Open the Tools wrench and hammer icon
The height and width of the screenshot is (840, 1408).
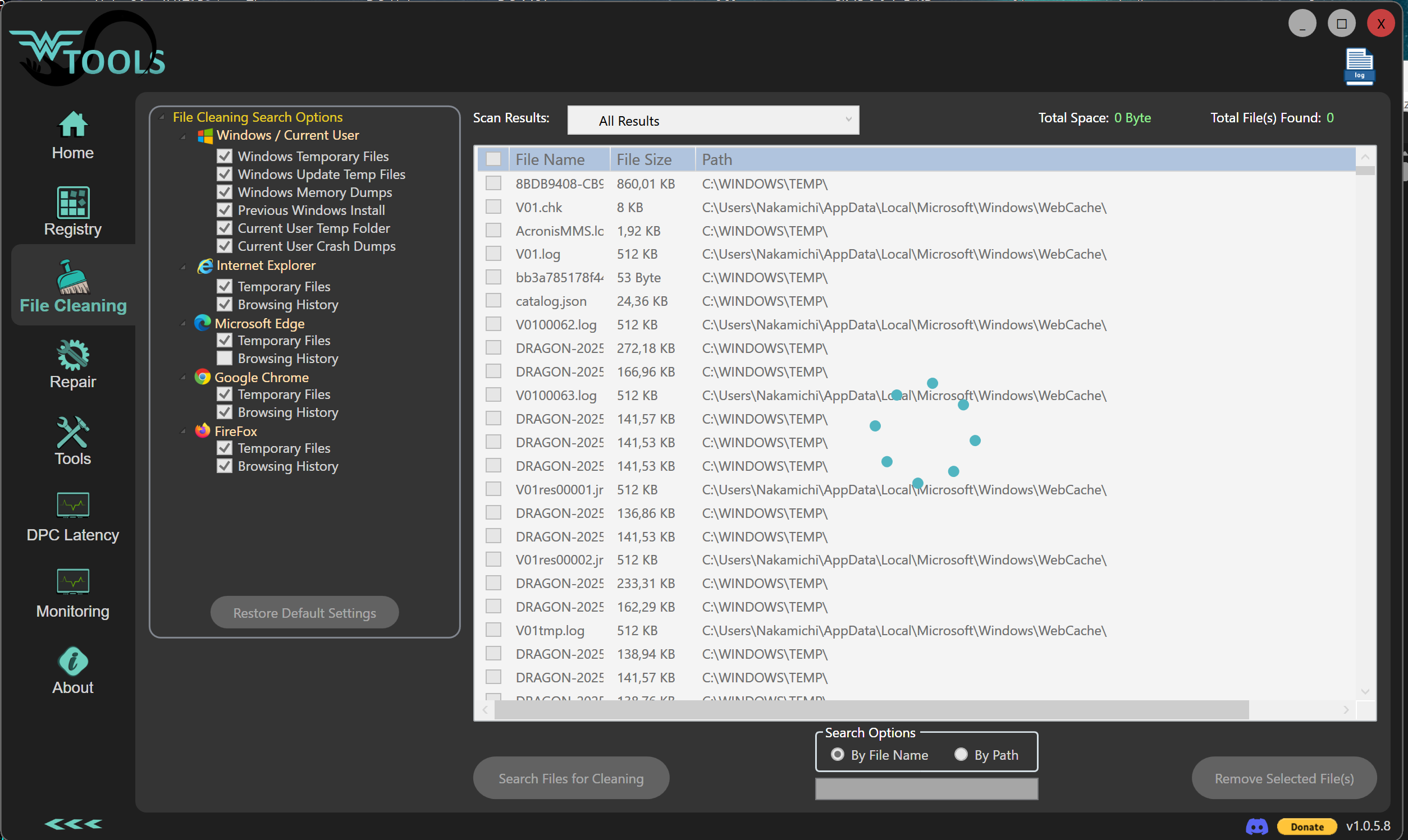(73, 432)
